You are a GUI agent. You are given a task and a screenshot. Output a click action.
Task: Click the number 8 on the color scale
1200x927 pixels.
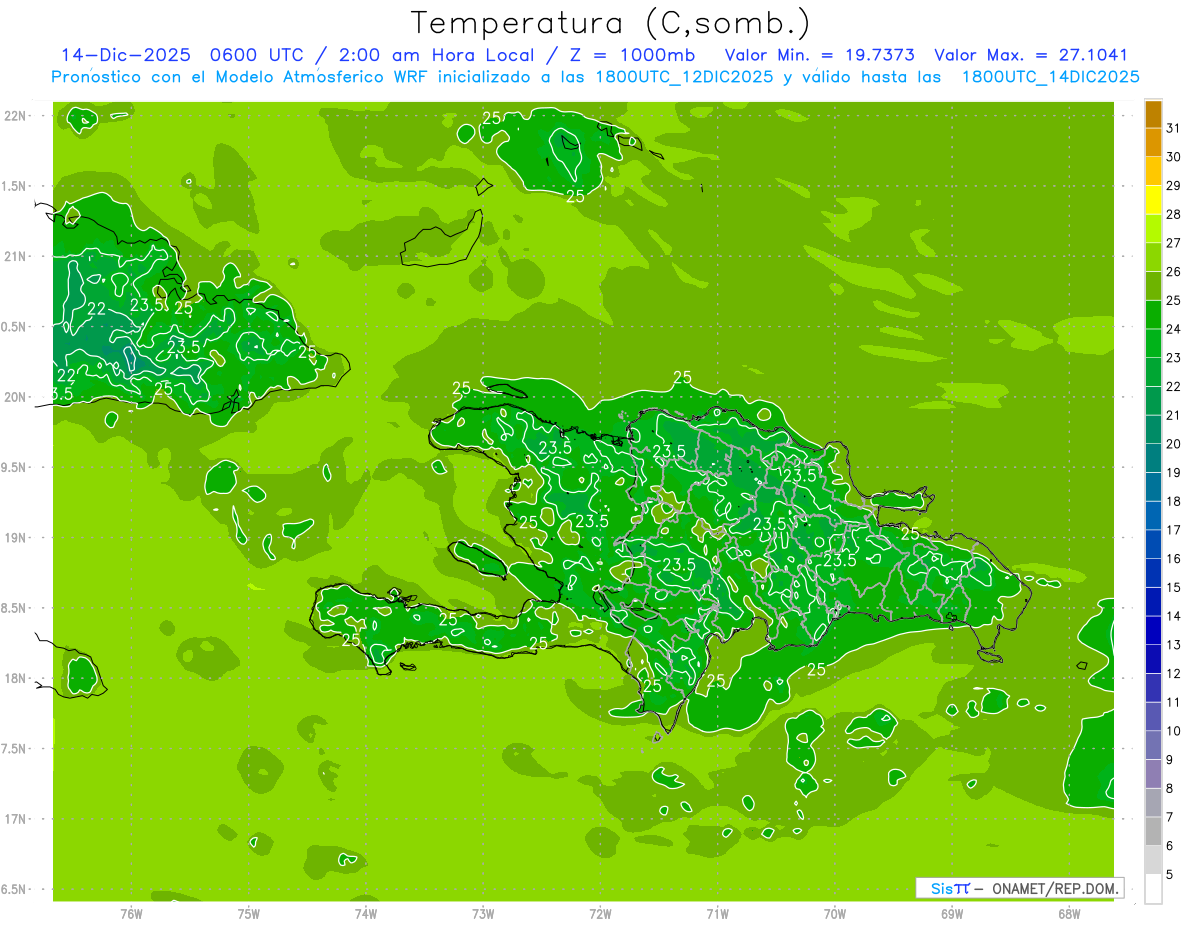click(1170, 789)
